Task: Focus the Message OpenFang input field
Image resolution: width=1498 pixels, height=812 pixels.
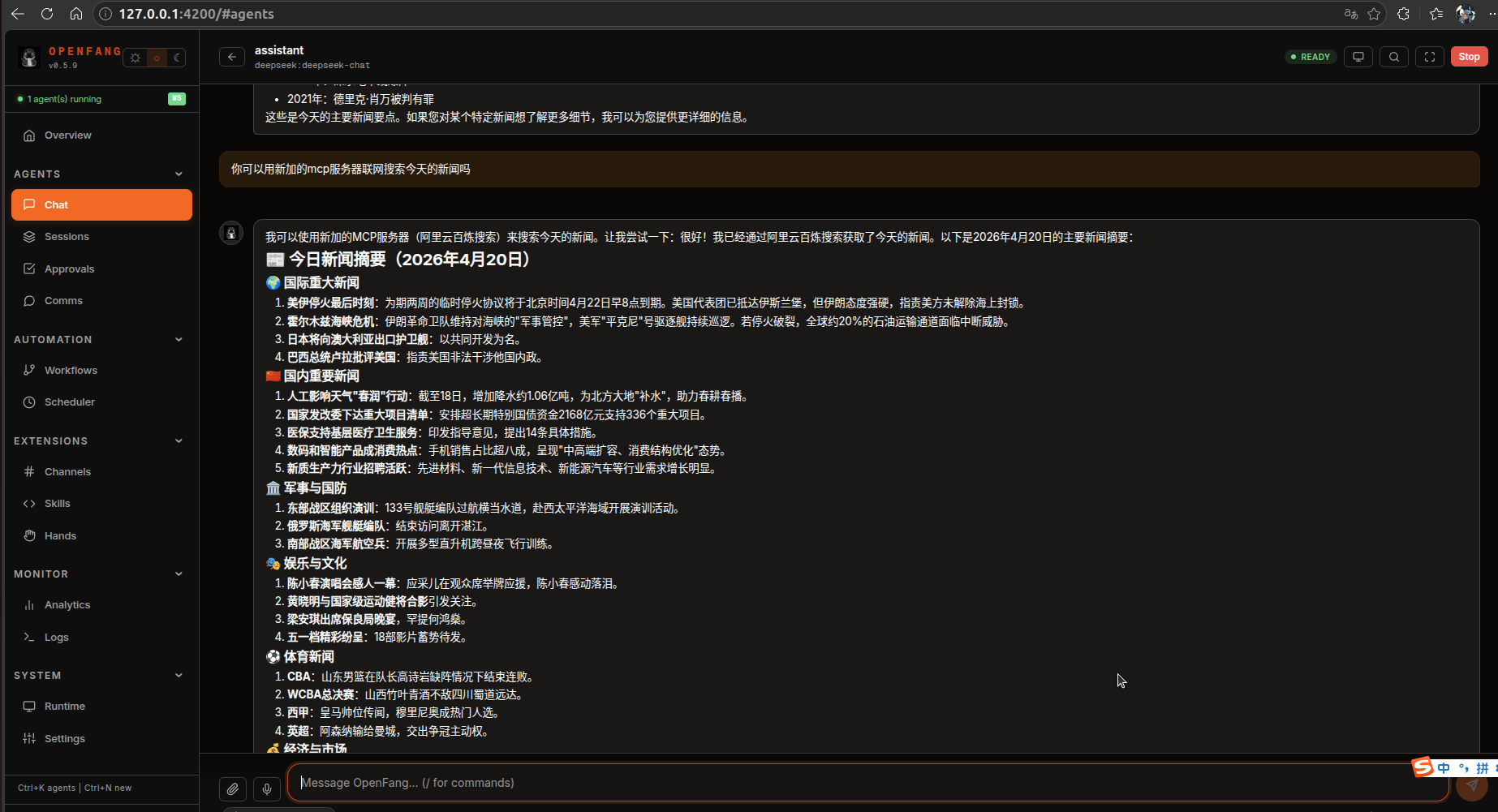Action: [x=868, y=783]
